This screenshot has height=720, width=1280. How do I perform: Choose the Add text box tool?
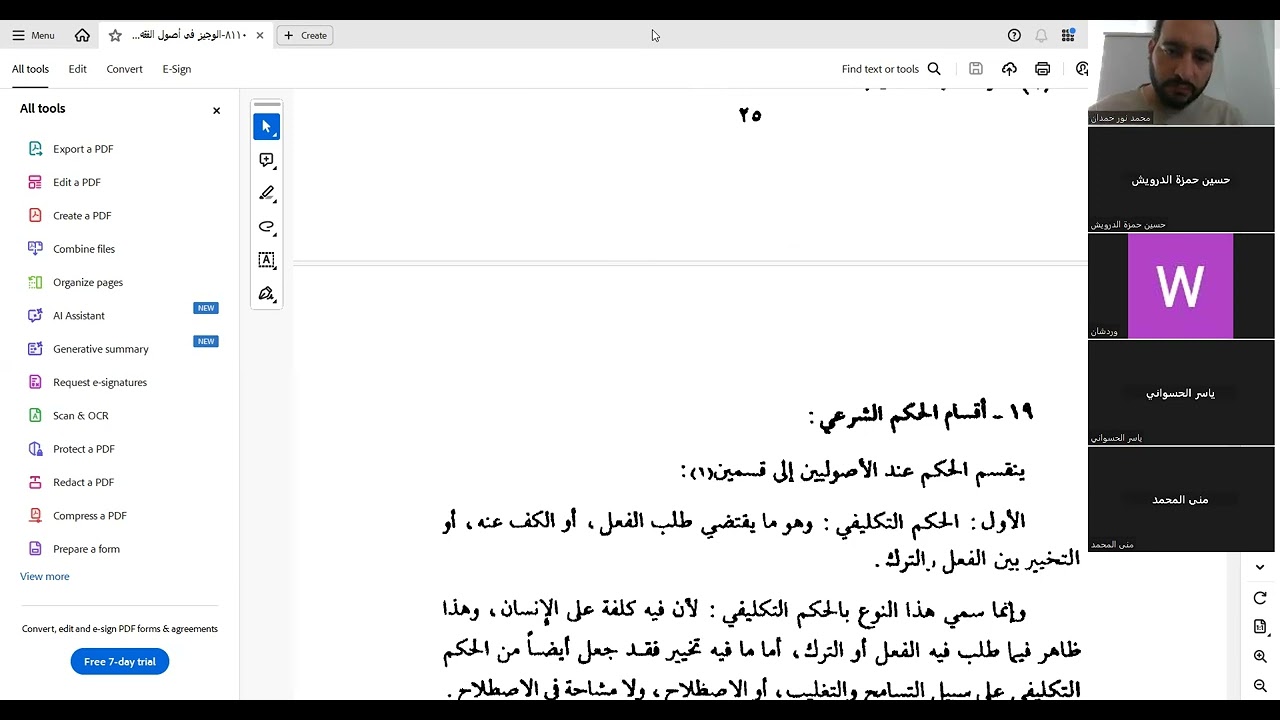point(266,260)
